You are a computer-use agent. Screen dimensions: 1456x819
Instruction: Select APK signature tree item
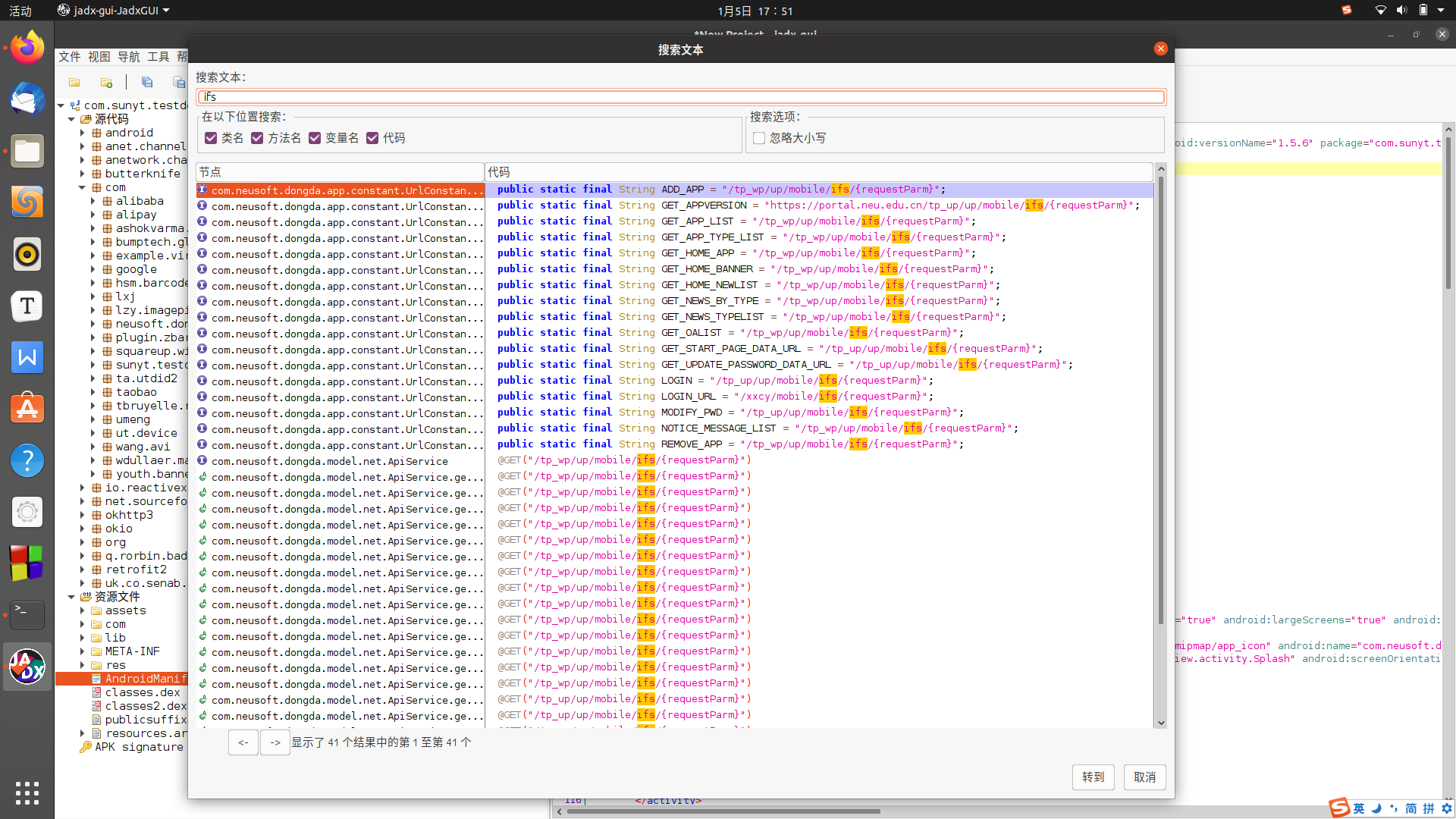[131, 747]
